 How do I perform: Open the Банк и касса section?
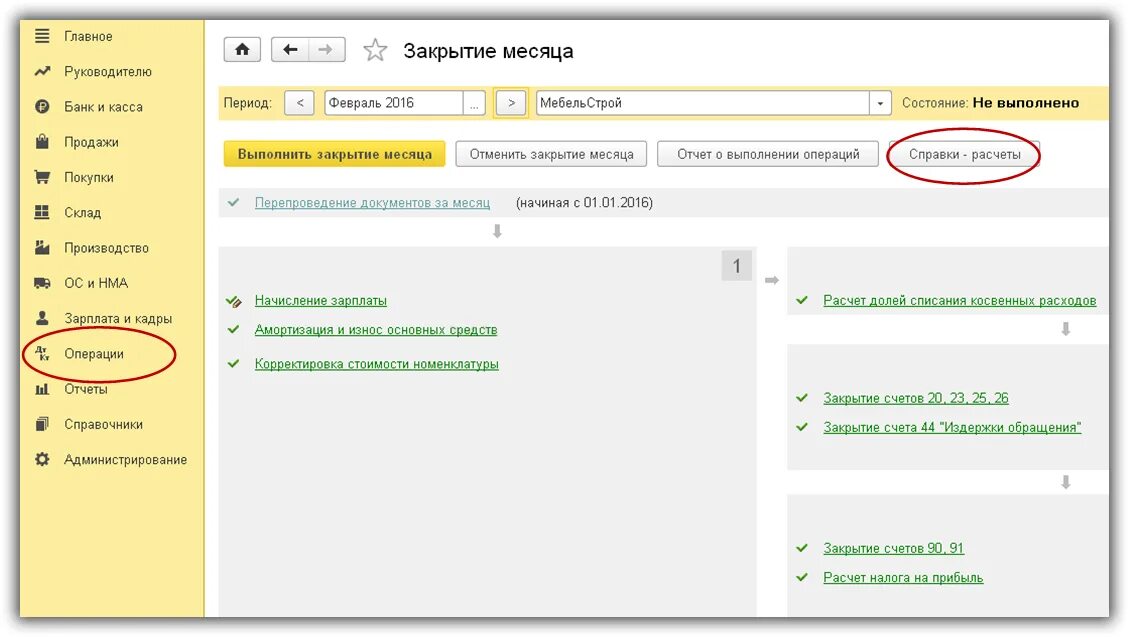103,107
